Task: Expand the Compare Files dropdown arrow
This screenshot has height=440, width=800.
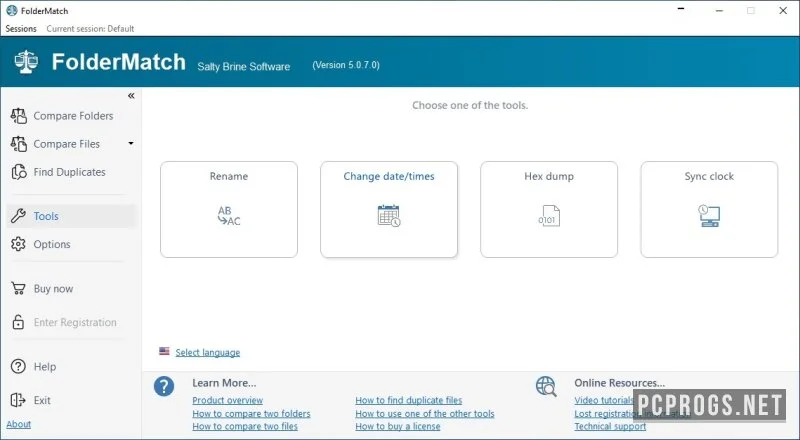Action: click(131, 143)
